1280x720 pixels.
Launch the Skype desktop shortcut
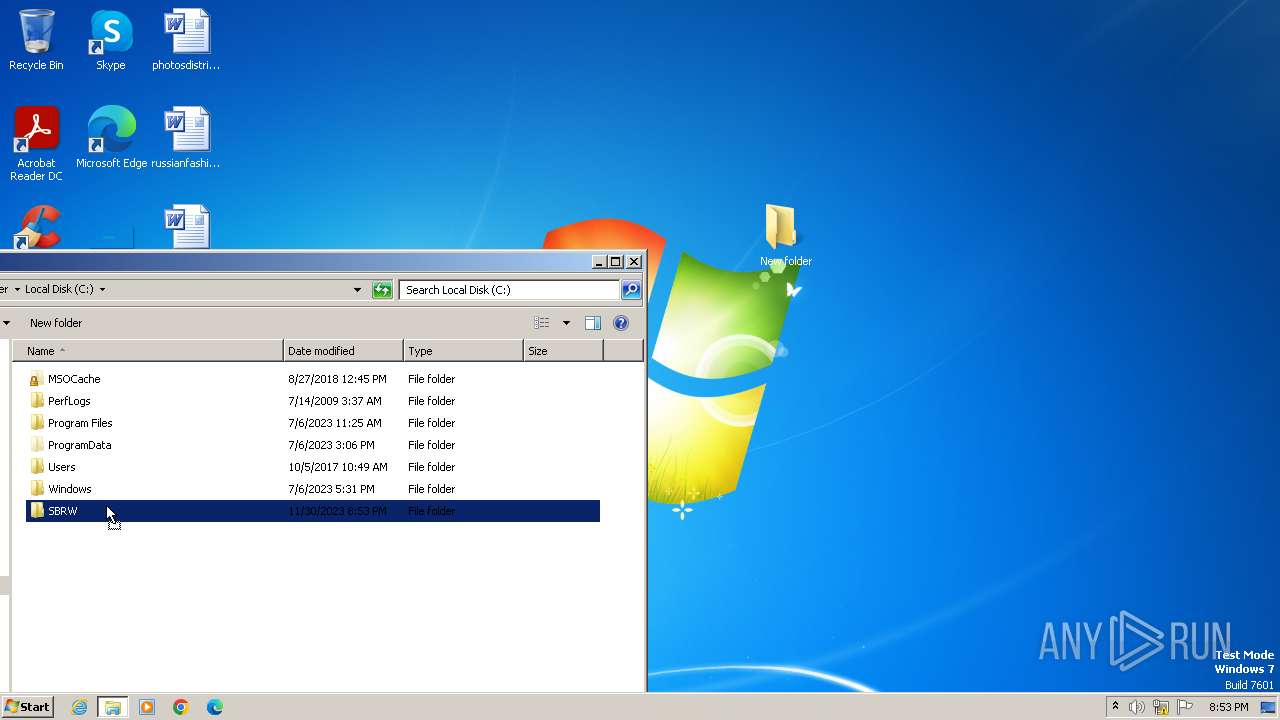[x=110, y=40]
